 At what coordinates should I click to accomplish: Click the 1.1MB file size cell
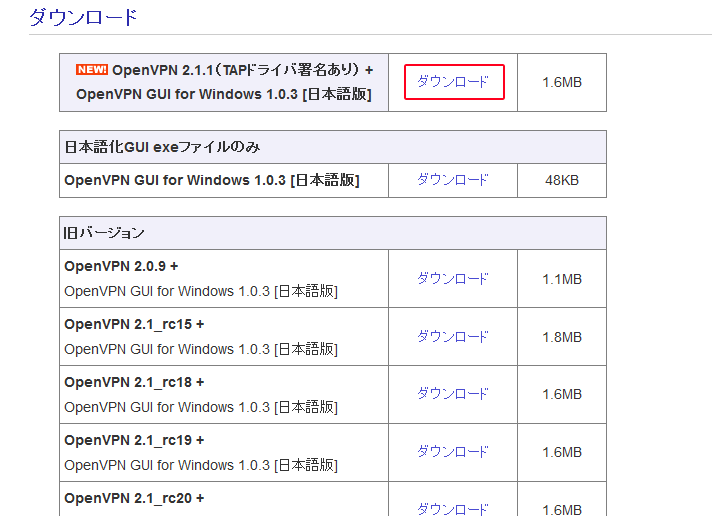[561, 279]
